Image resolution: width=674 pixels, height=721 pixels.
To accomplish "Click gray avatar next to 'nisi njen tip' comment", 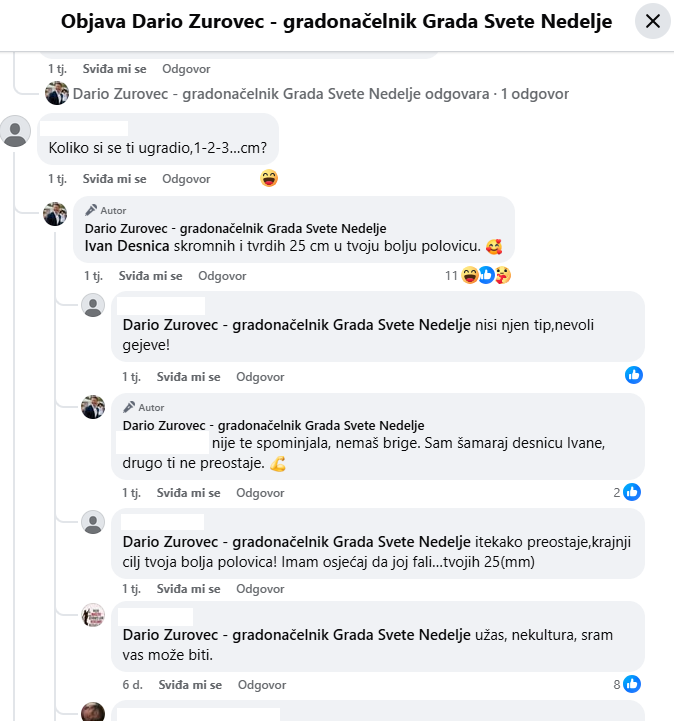I will (x=93, y=307).
